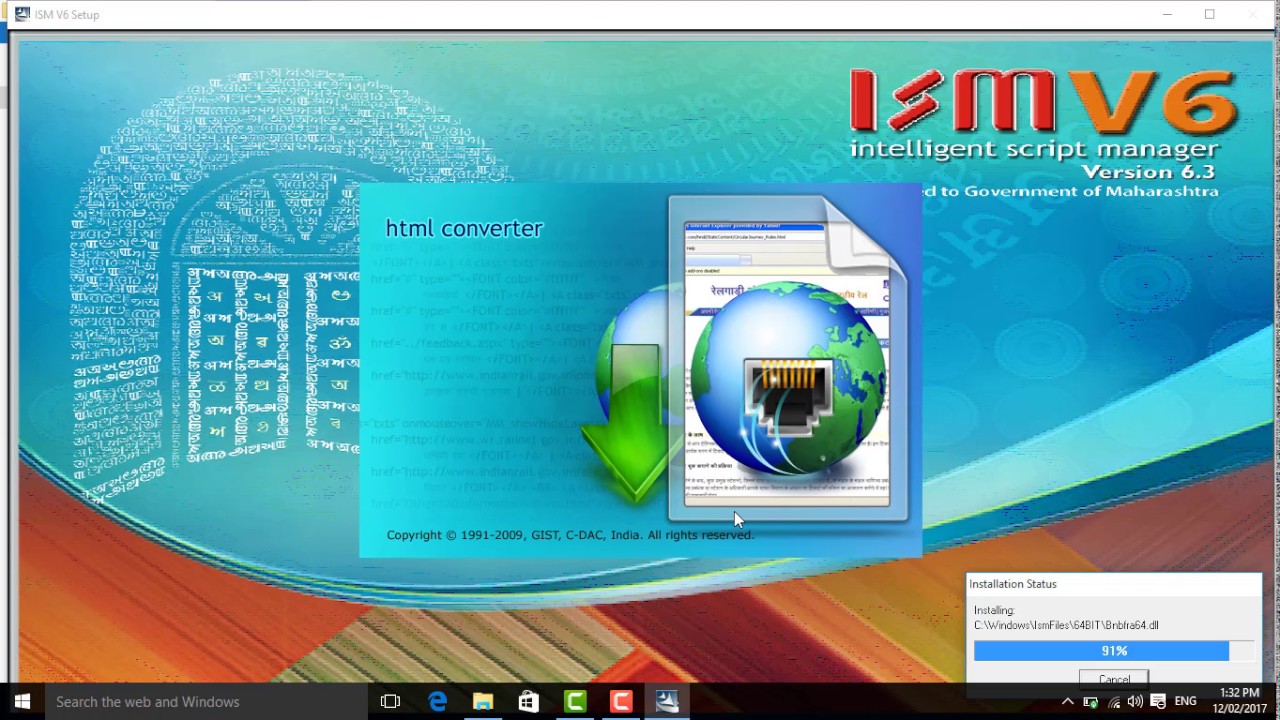This screenshot has height=720, width=1280.
Task: Click the Copyright 1991-2009 GIST C-DAC text
Action: tap(570, 535)
